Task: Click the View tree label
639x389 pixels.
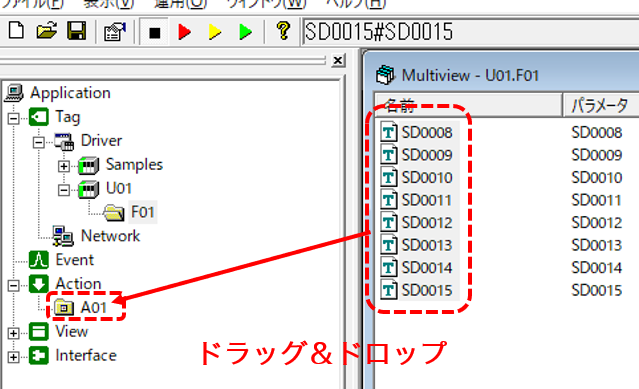Action: point(72,332)
